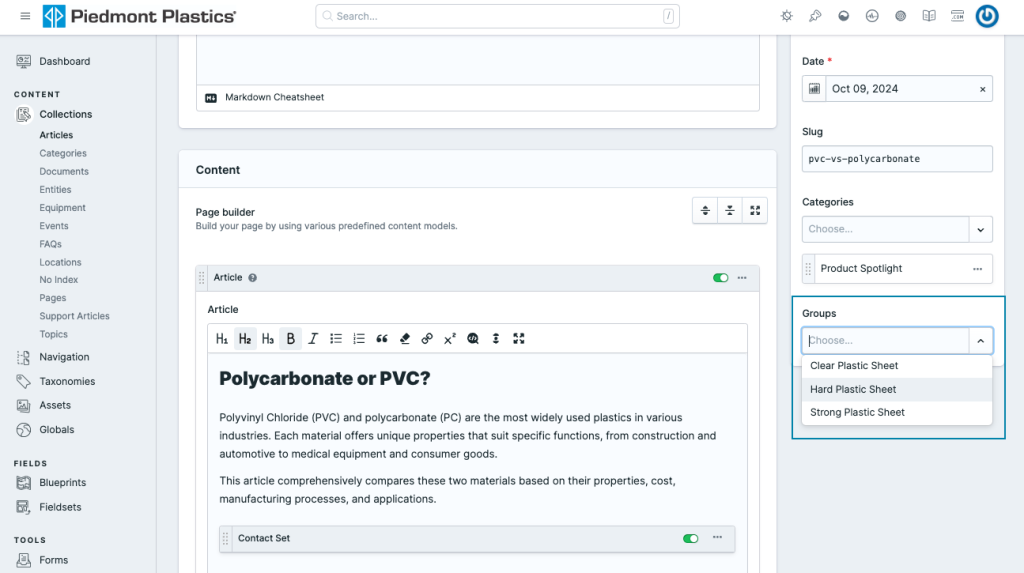Open Taxonomies in the sidebar
The image size is (1024, 573).
(x=67, y=382)
